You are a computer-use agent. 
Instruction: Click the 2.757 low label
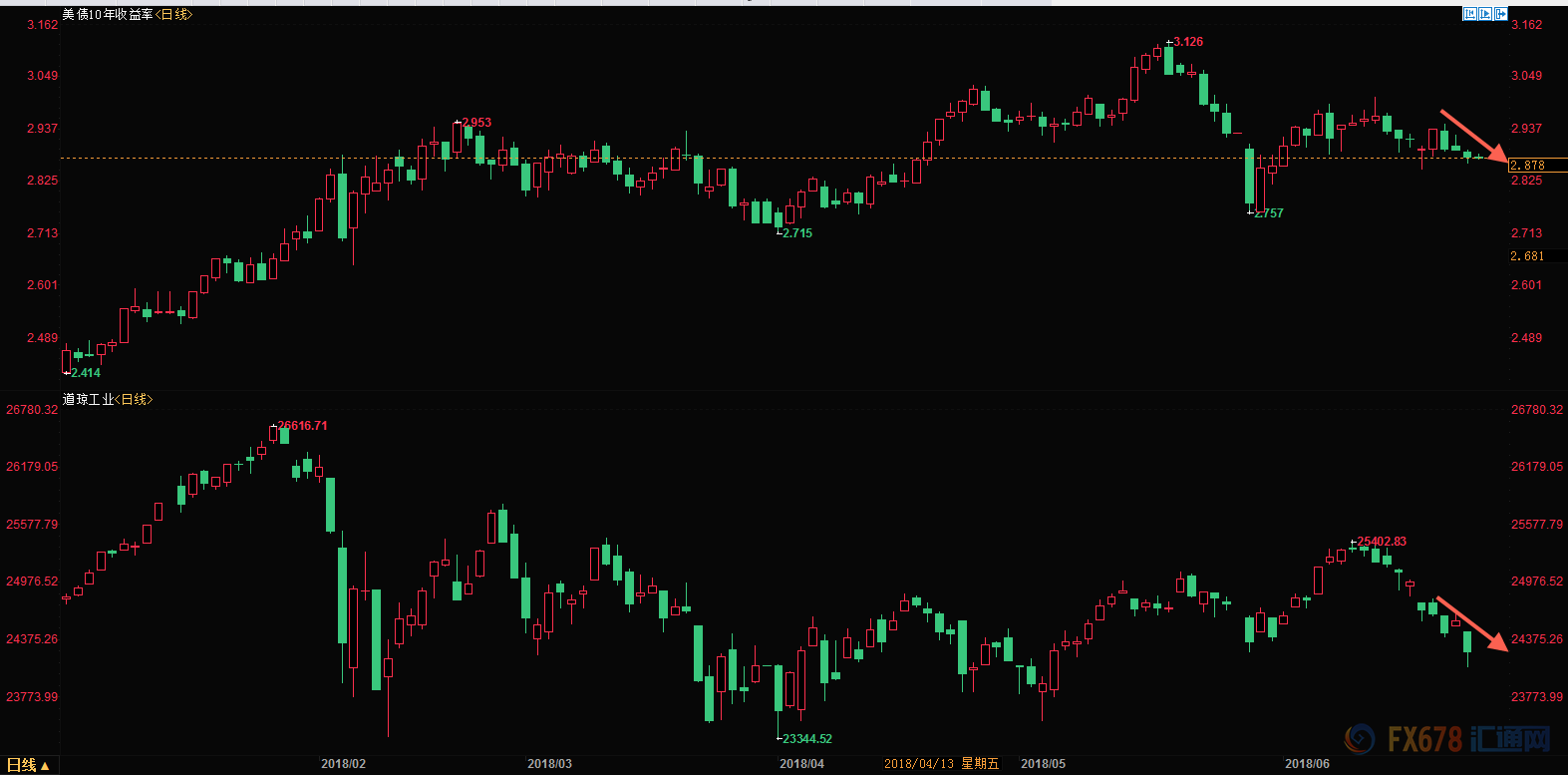pos(1269,213)
